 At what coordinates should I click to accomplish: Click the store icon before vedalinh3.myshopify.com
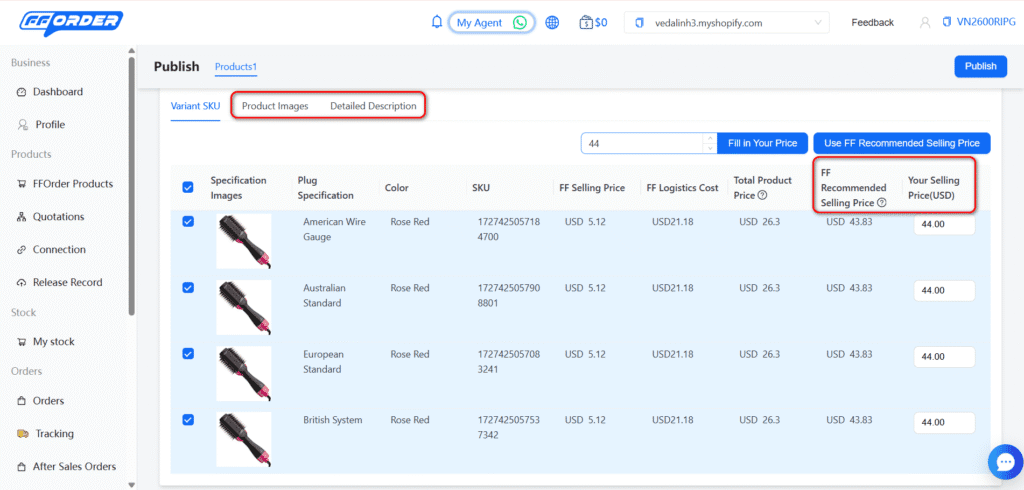[x=639, y=23]
